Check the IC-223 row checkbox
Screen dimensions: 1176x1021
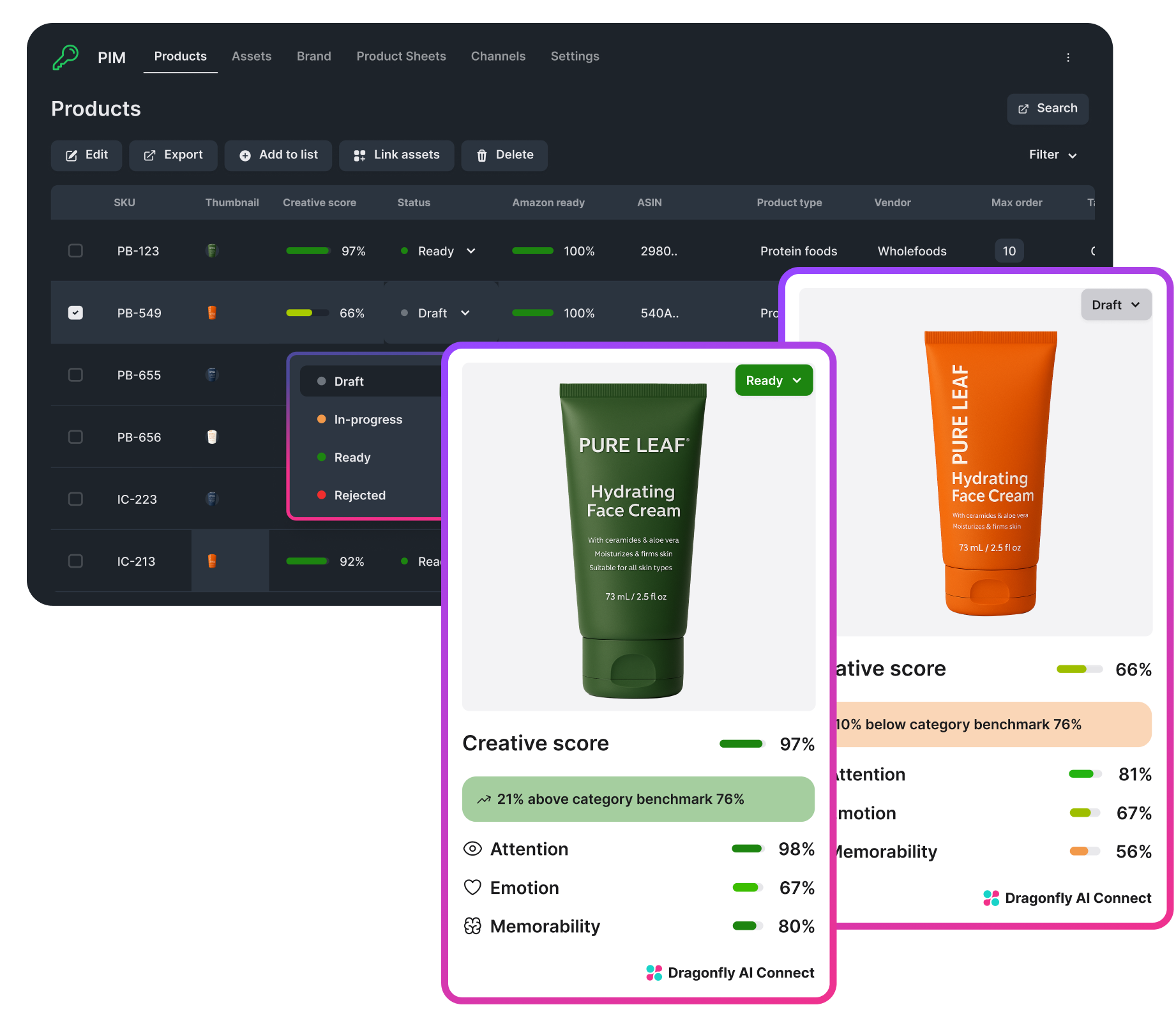[75, 499]
